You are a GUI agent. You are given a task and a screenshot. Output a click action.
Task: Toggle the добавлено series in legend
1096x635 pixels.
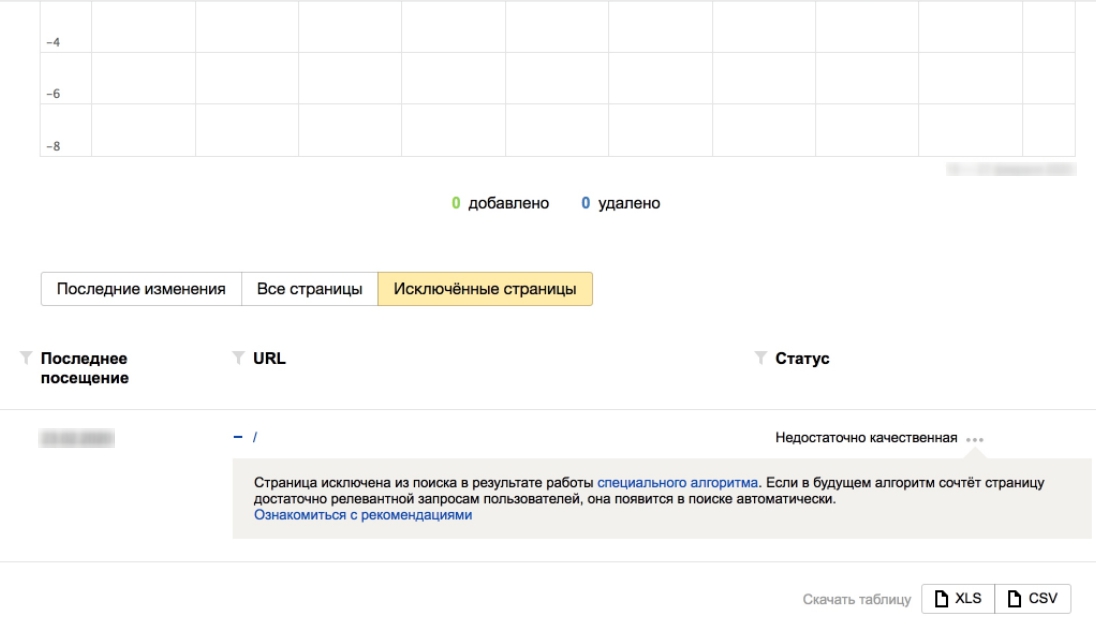click(500, 203)
